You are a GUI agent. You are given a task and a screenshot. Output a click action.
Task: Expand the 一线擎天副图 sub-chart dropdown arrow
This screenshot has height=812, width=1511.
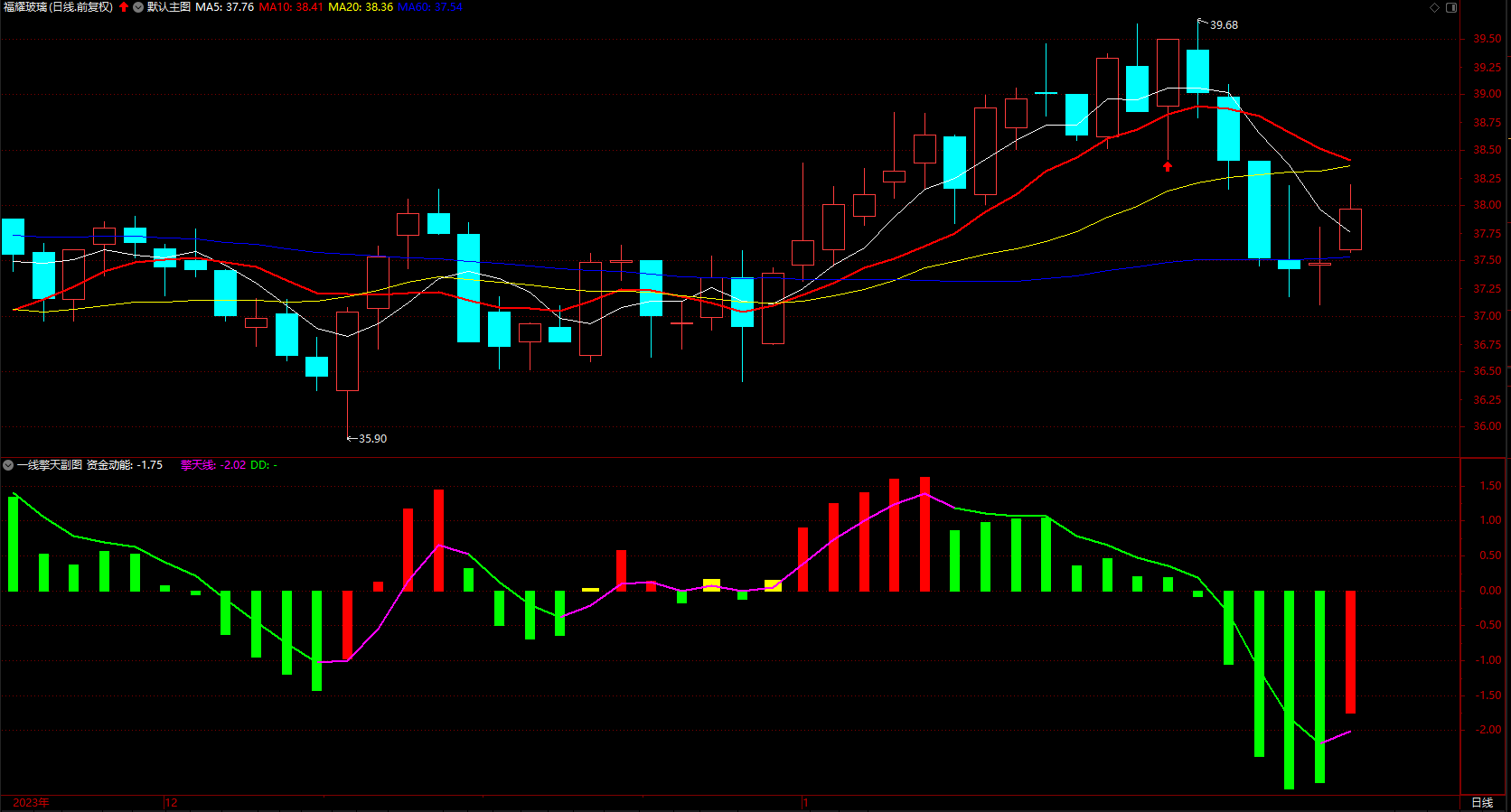(8, 465)
